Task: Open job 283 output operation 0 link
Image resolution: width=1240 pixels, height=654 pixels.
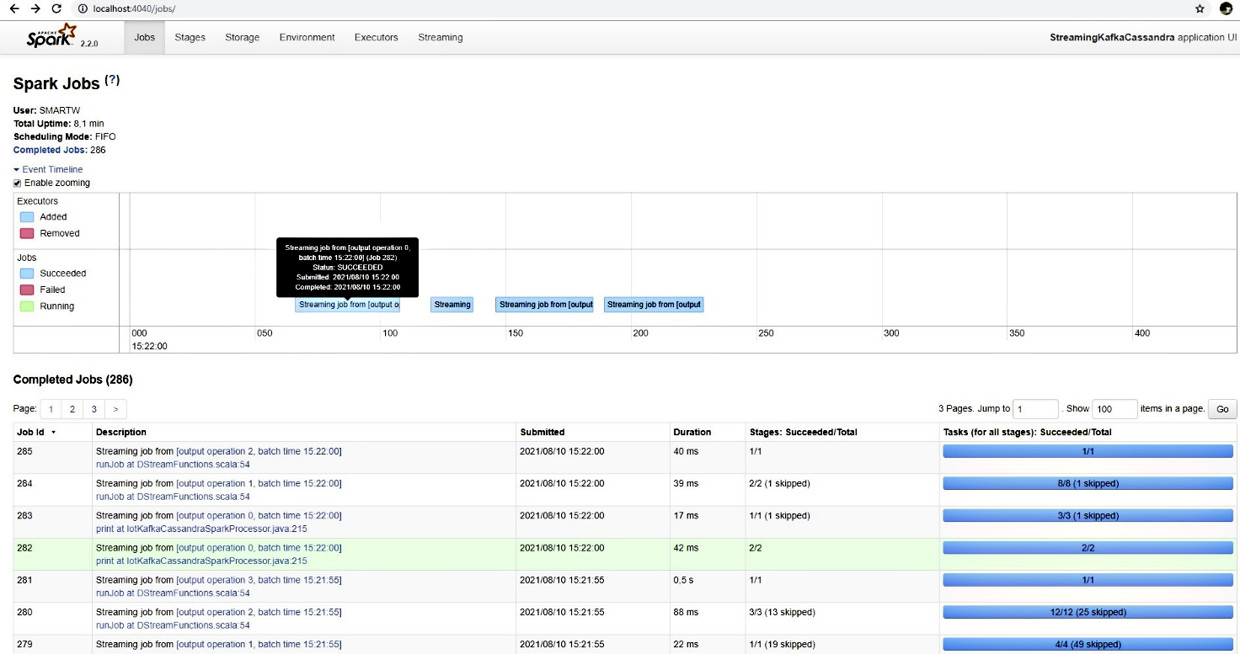Action: (259, 516)
